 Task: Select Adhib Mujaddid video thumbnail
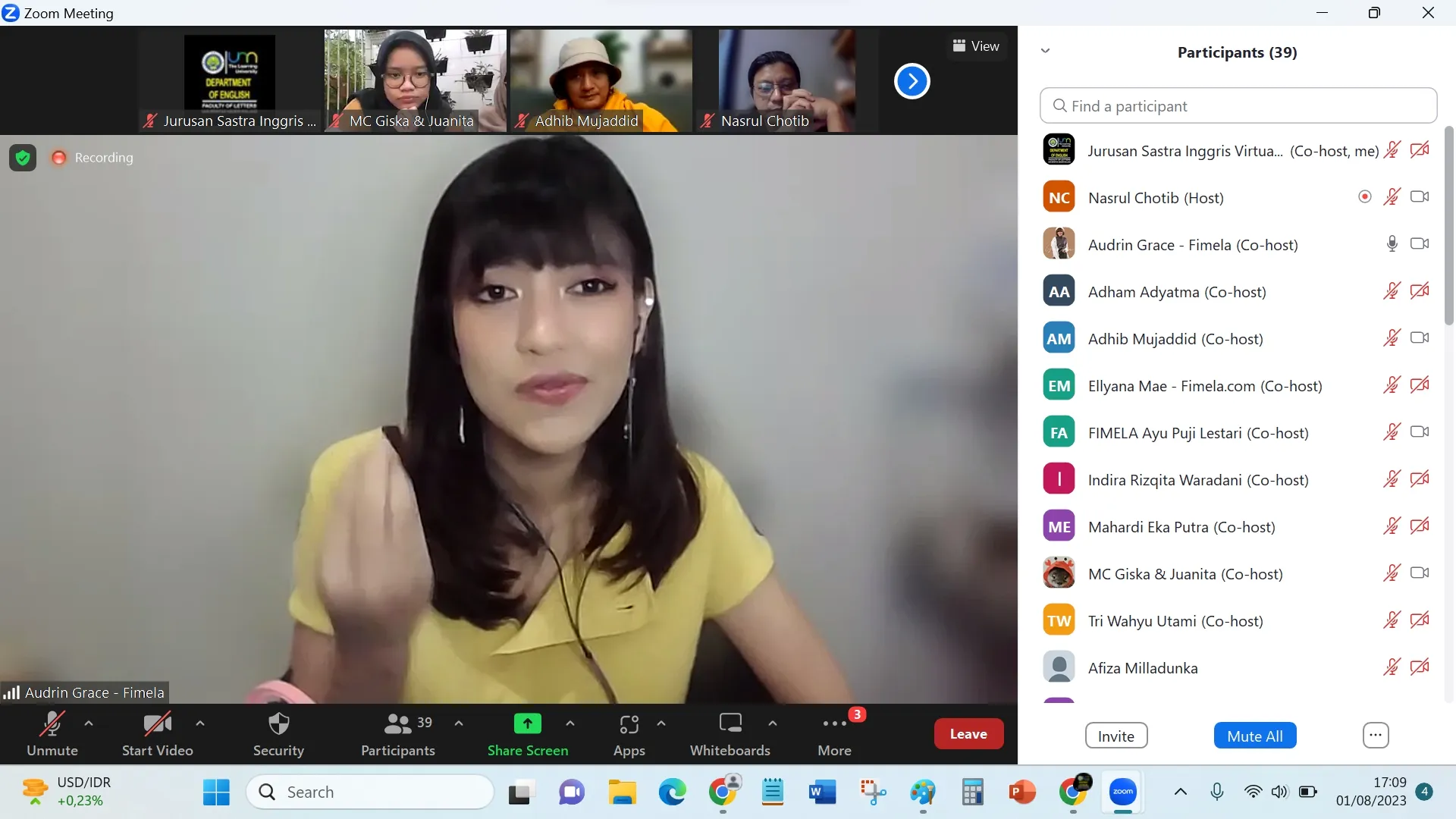pos(601,80)
